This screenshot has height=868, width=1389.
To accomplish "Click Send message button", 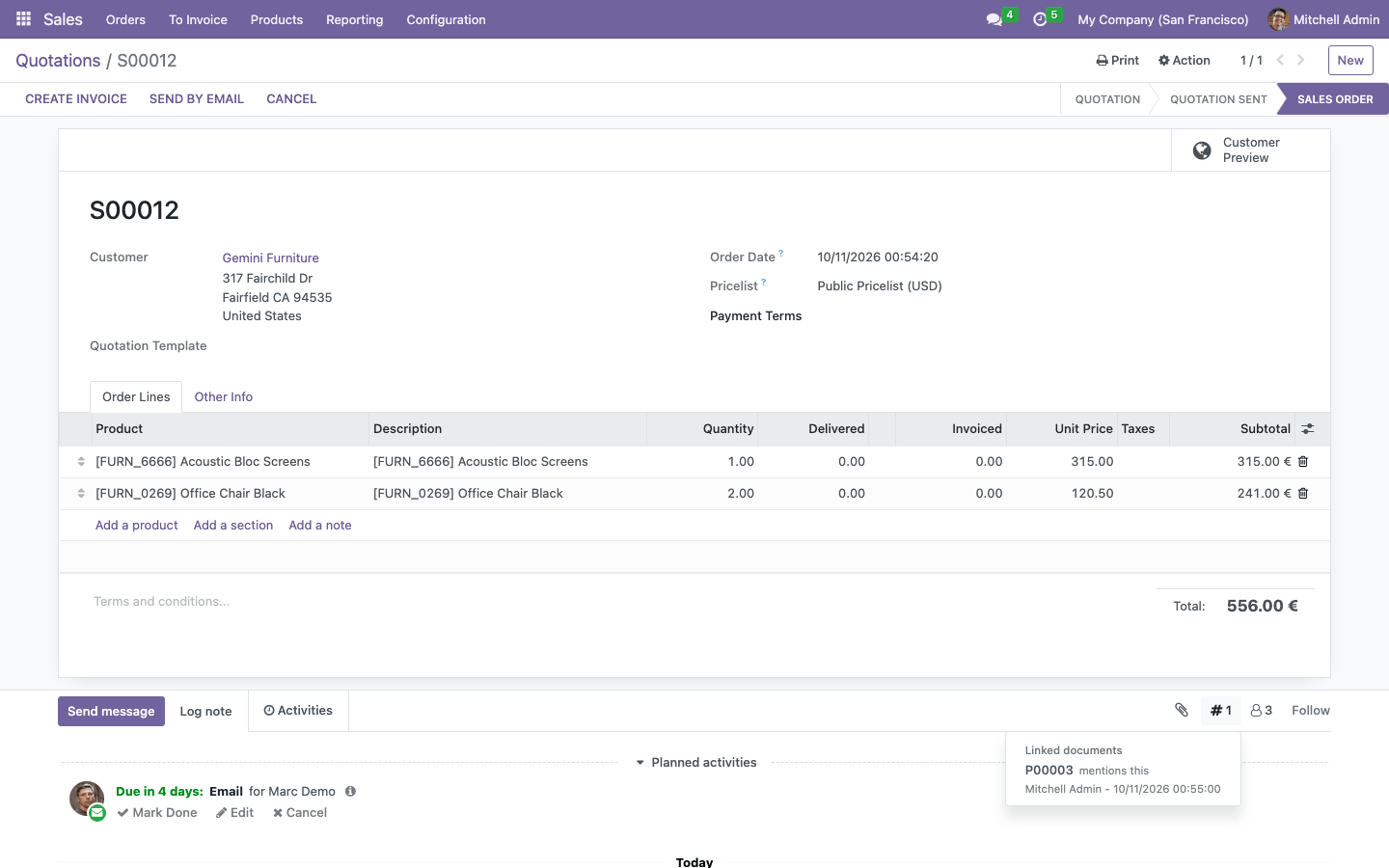I will click(x=111, y=712).
